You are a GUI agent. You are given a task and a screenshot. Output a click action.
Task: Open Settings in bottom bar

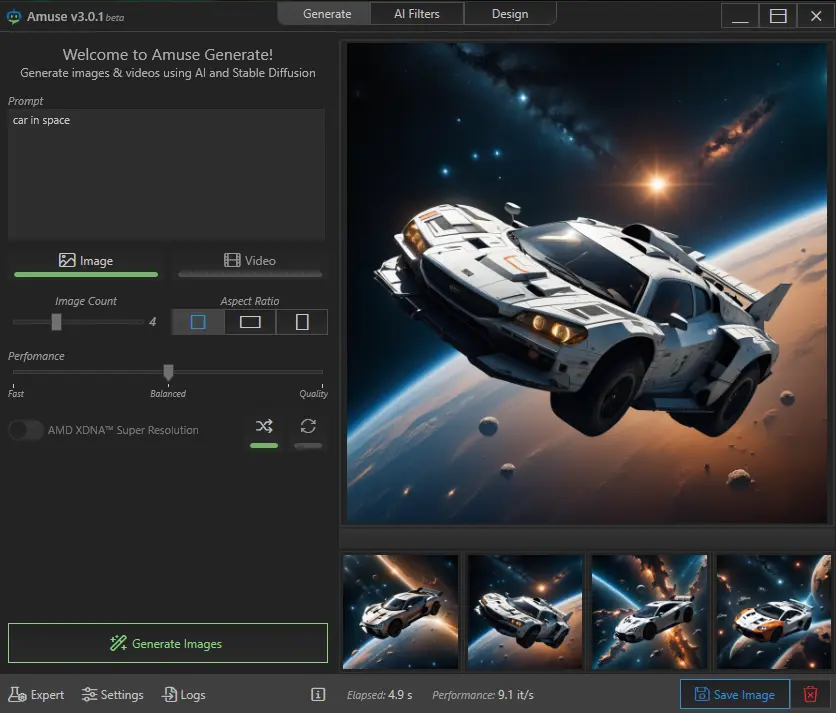[x=113, y=695]
